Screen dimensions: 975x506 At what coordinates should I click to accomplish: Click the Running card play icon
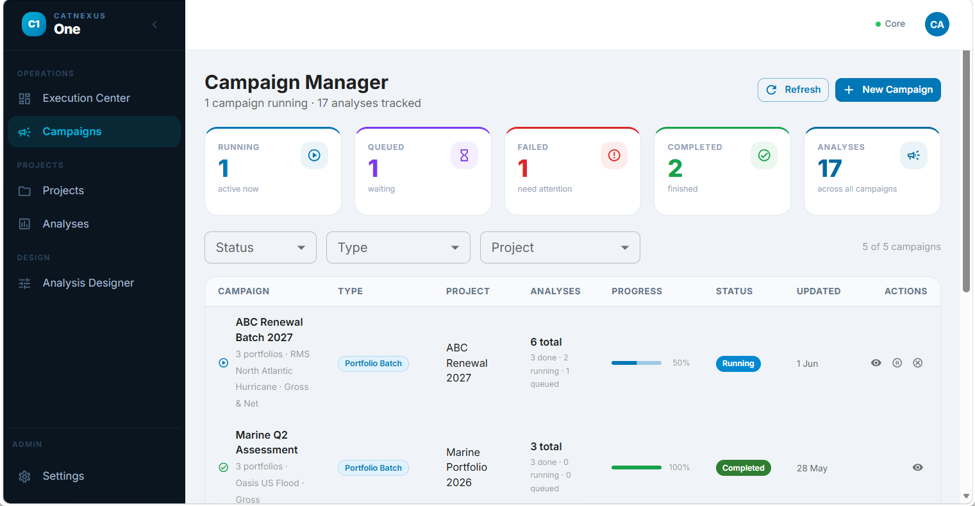[314, 155]
